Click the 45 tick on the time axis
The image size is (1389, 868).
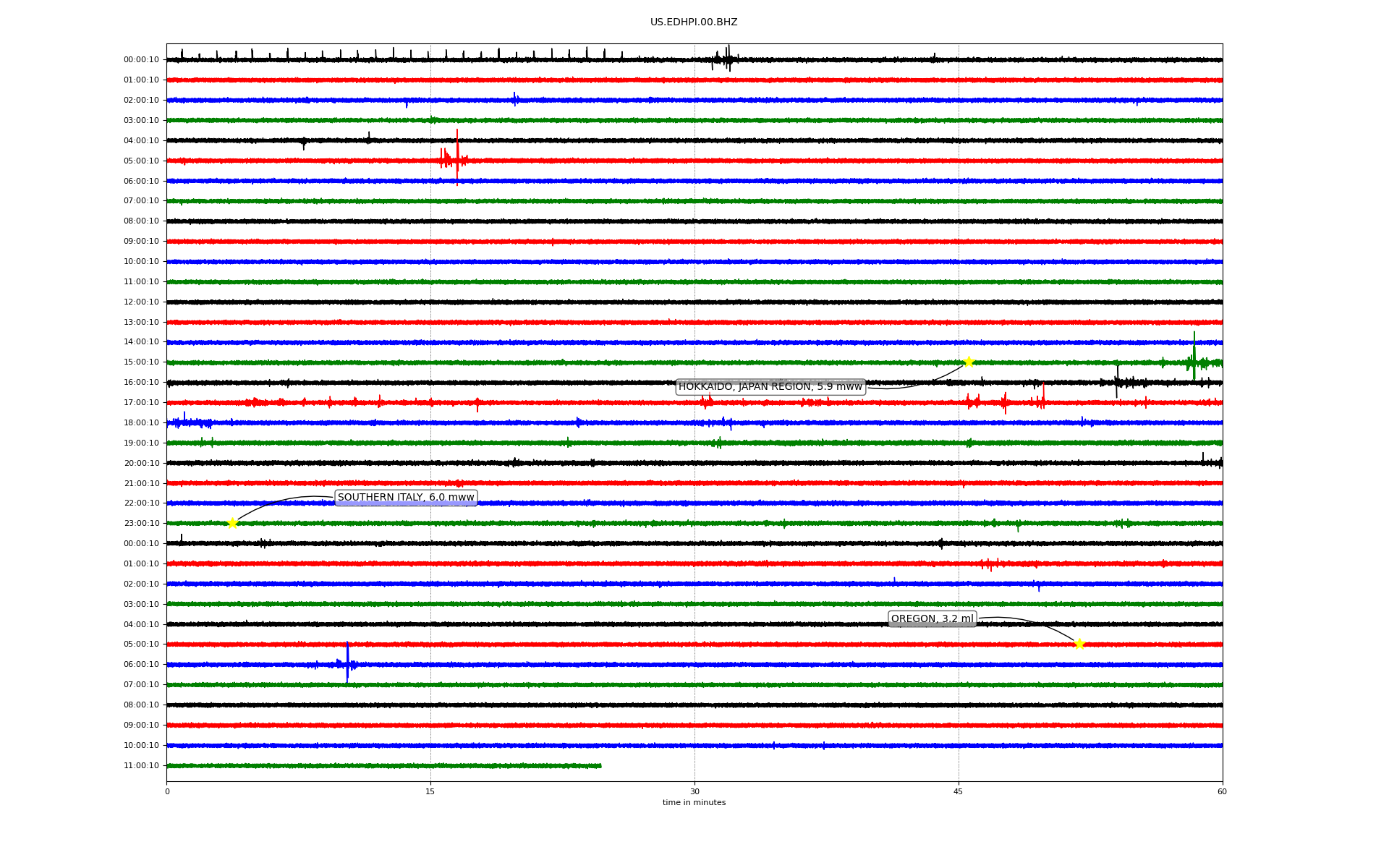pyautogui.click(x=959, y=791)
